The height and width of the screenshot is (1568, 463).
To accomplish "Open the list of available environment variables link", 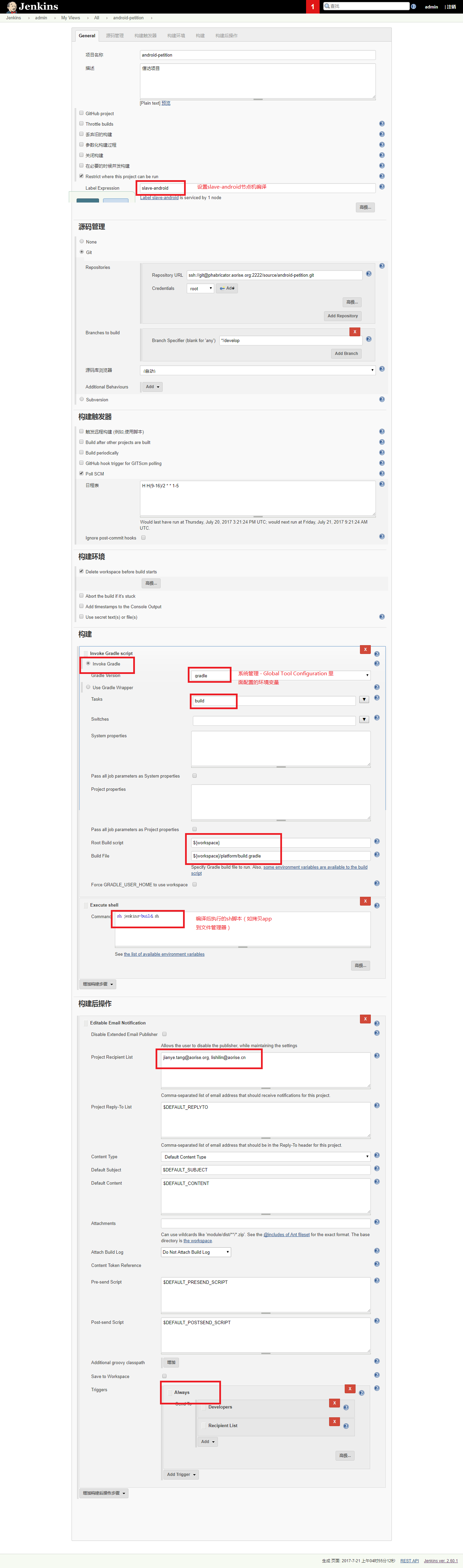I will [164, 954].
